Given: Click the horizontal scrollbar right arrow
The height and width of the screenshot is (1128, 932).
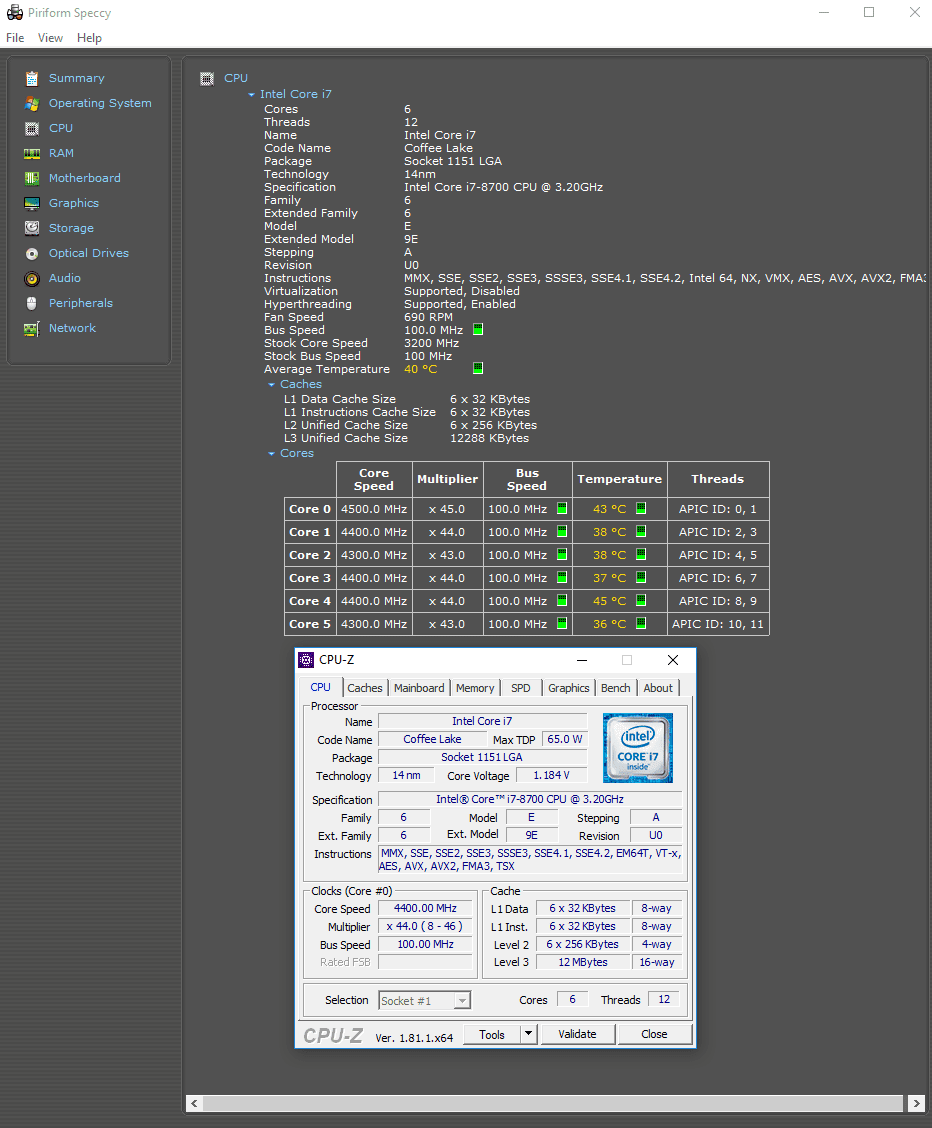Looking at the screenshot, I should click(915, 1103).
